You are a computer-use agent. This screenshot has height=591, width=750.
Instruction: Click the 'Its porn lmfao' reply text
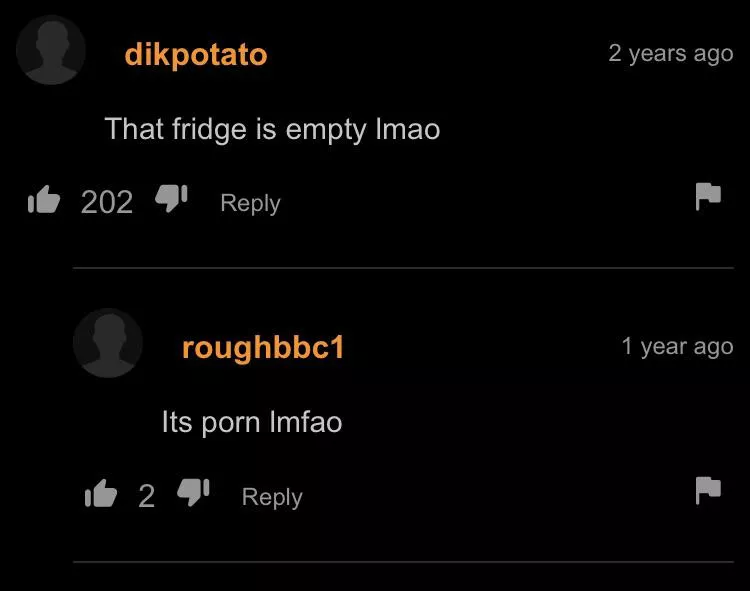coord(252,422)
